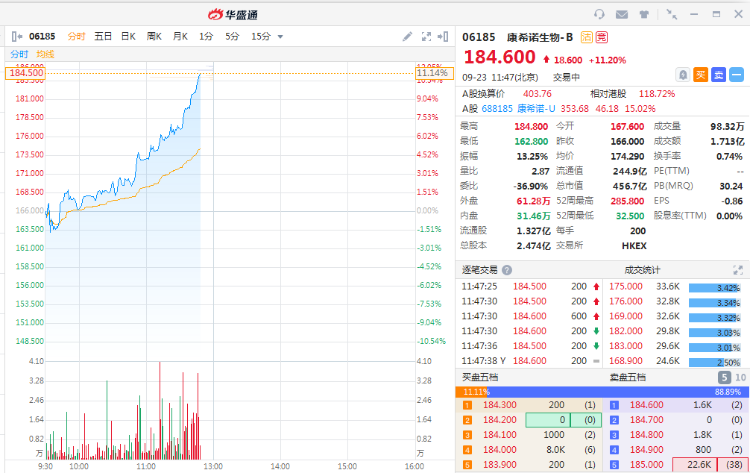Open dropdown arrow next to 15分

(x=280, y=37)
